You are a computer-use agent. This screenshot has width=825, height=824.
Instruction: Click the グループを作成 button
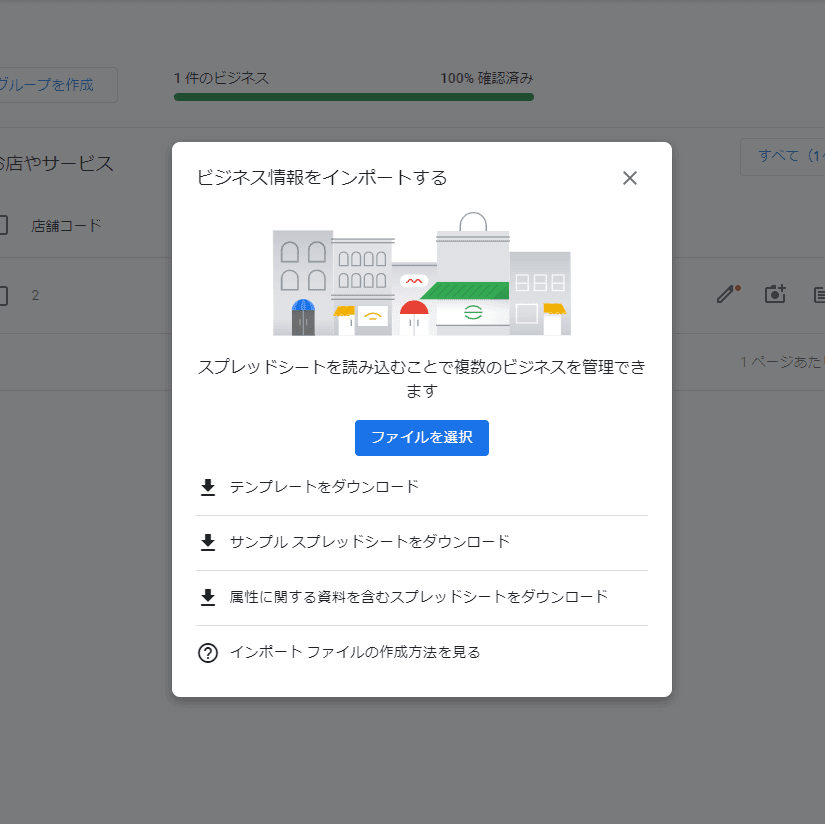coord(58,85)
